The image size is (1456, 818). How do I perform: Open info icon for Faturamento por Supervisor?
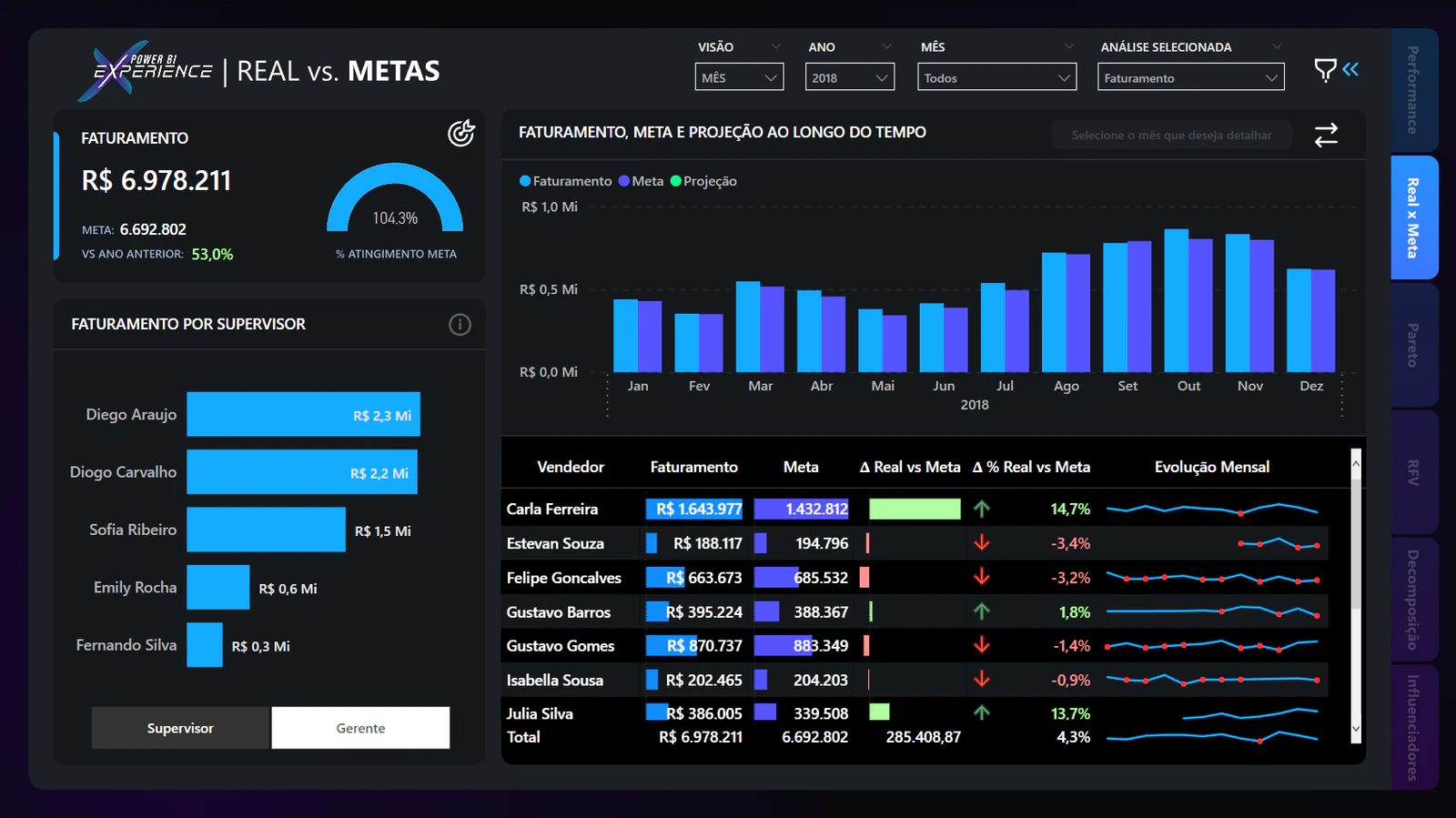coord(460,325)
